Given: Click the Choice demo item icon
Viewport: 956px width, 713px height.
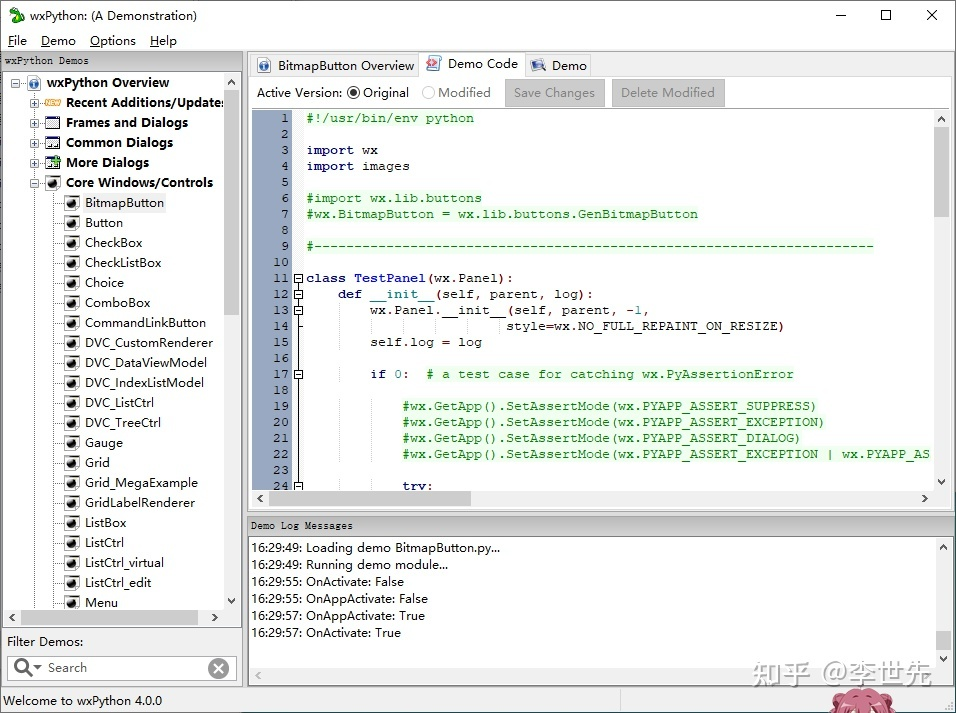Looking at the screenshot, I should pos(72,282).
